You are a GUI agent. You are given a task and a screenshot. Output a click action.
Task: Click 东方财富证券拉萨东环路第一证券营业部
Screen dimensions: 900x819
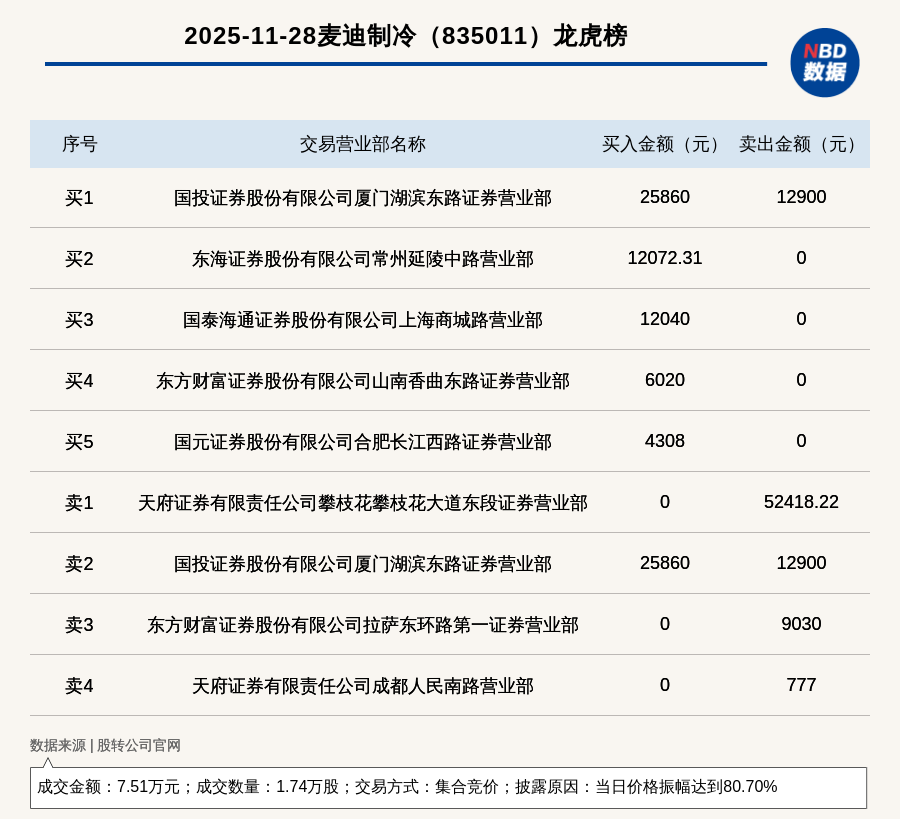click(362, 625)
